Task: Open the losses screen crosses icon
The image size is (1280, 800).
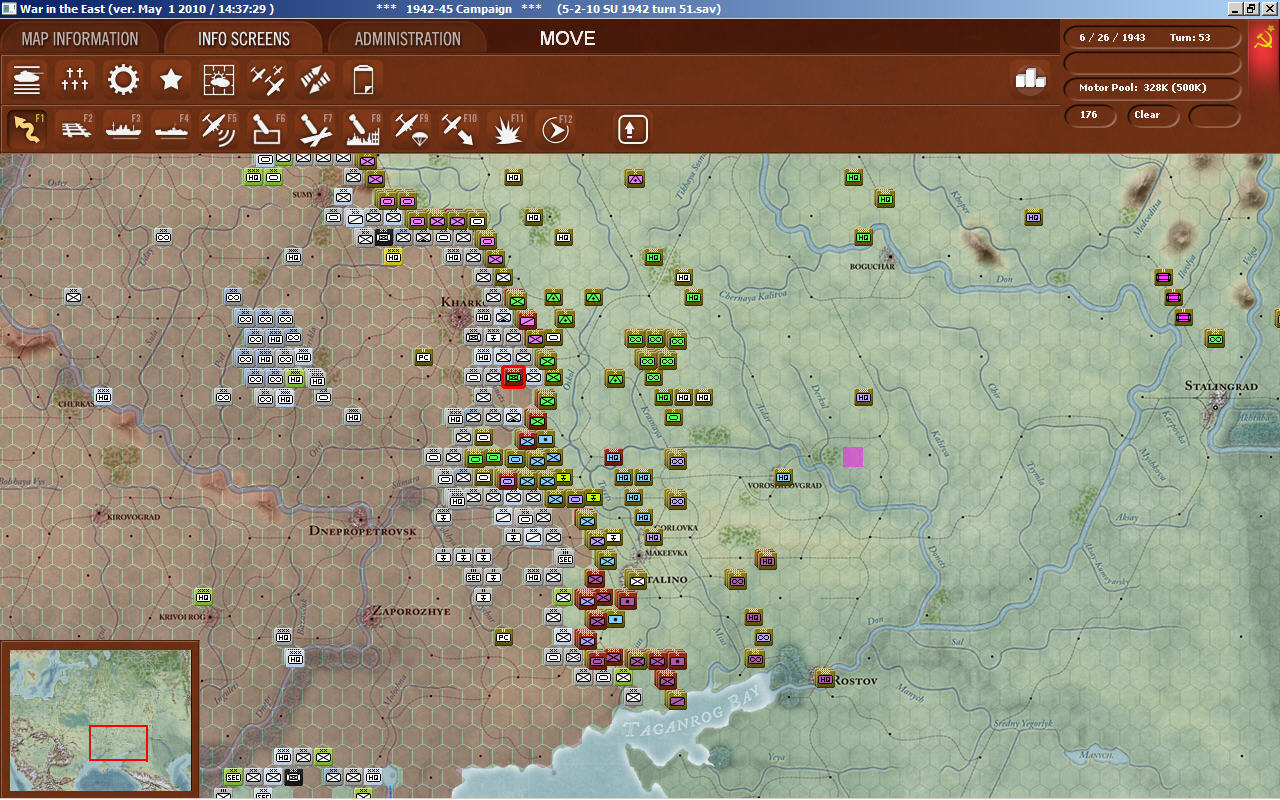Action: coord(75,79)
